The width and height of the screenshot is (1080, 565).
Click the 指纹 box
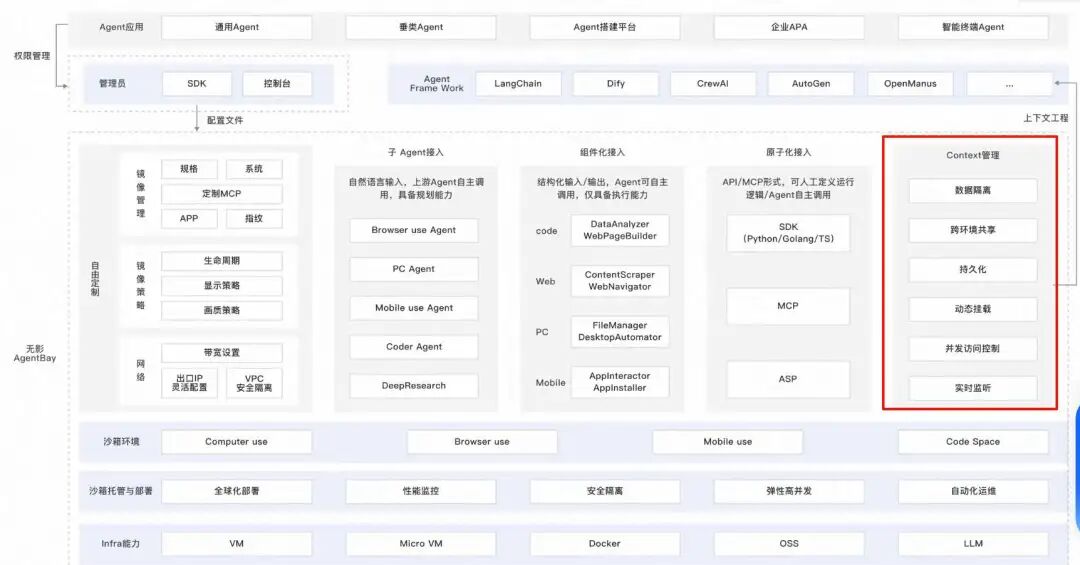tap(253, 219)
